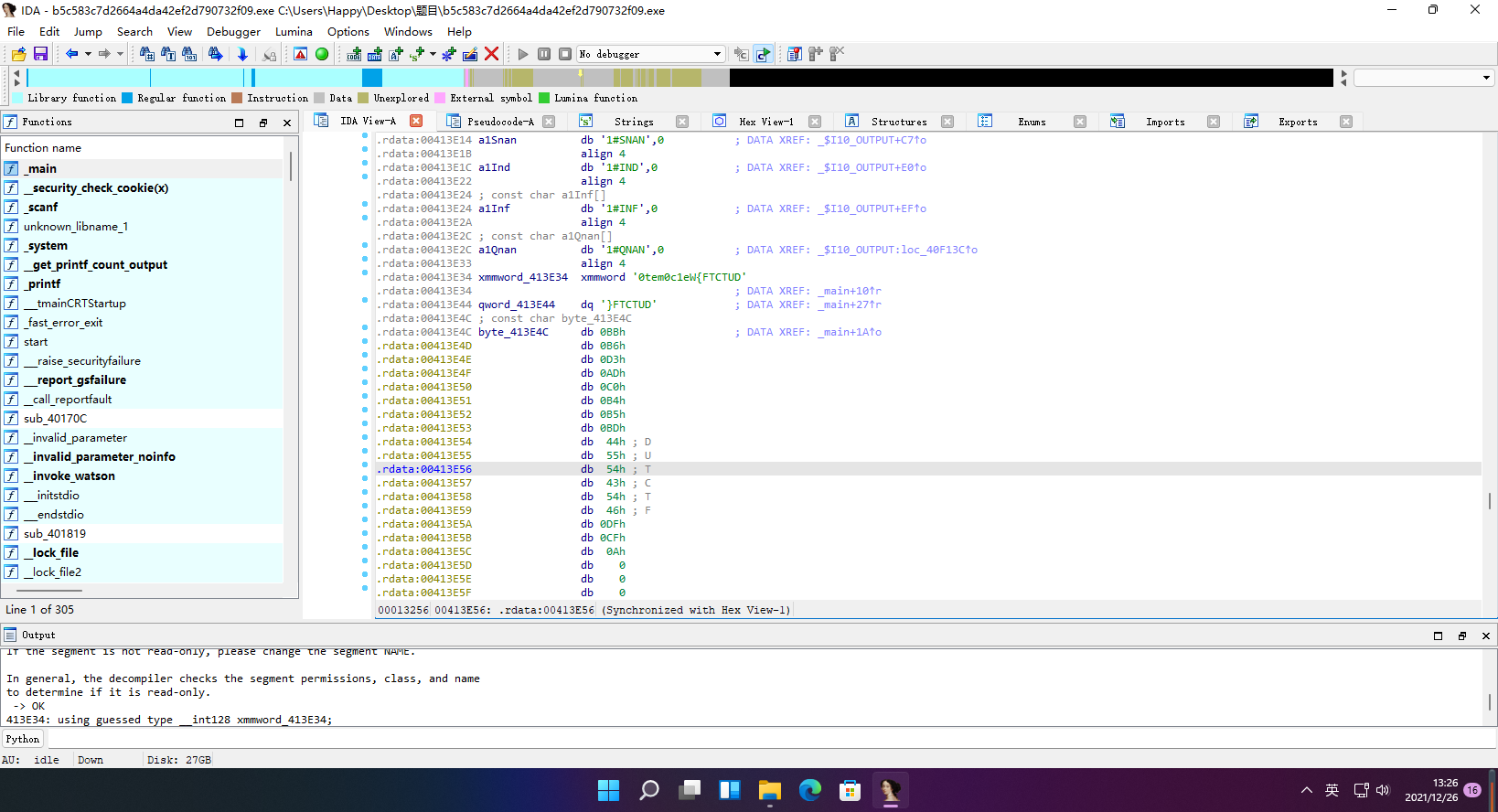Click the Regular function color swatch
This screenshot has height=812, width=1498.
[127, 98]
